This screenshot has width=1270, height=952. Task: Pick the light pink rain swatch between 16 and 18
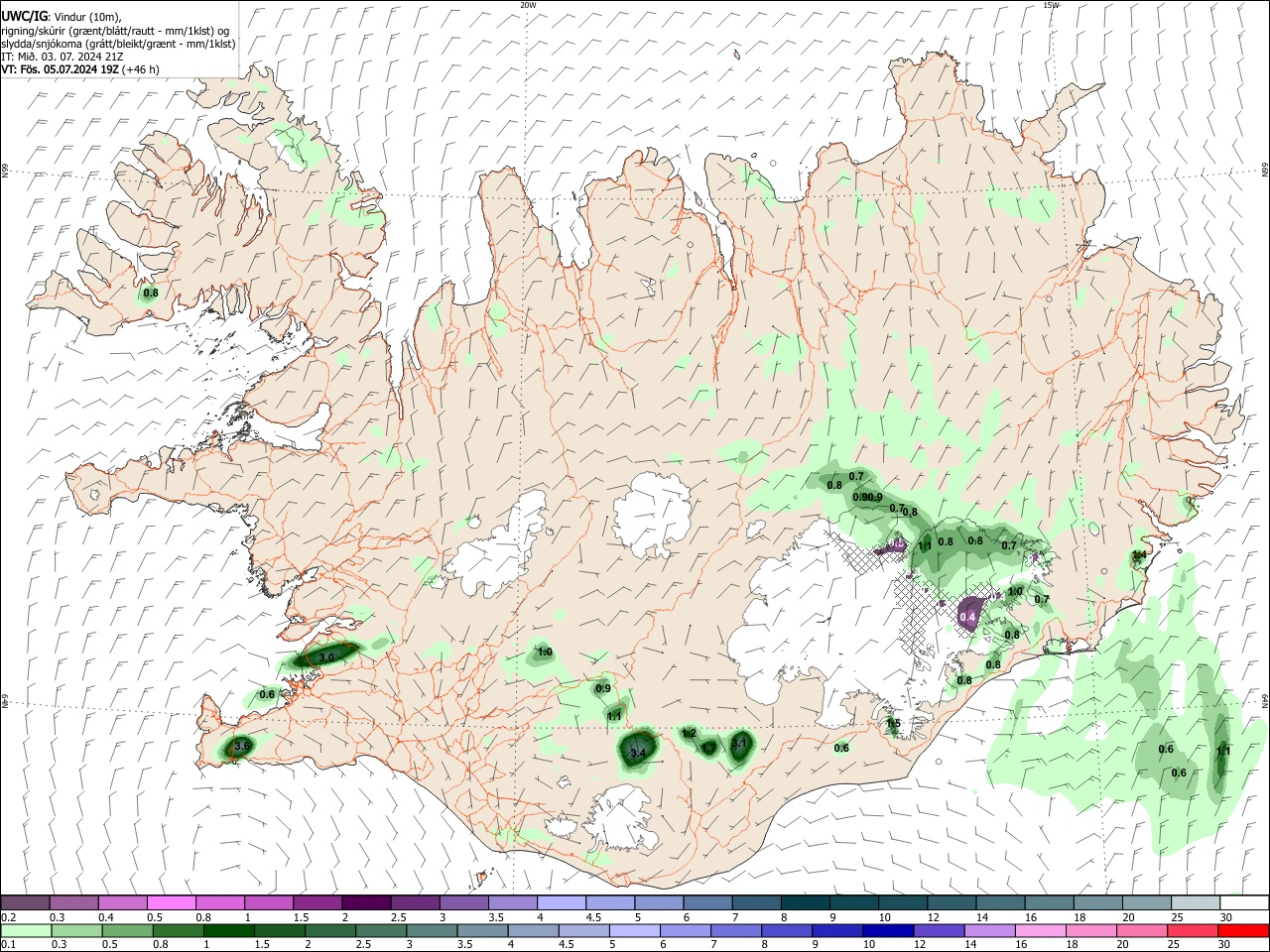click(x=1039, y=930)
